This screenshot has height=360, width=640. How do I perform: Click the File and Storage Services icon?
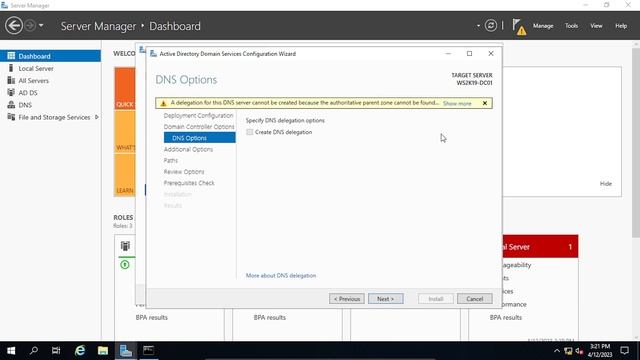pyautogui.click(x=11, y=117)
